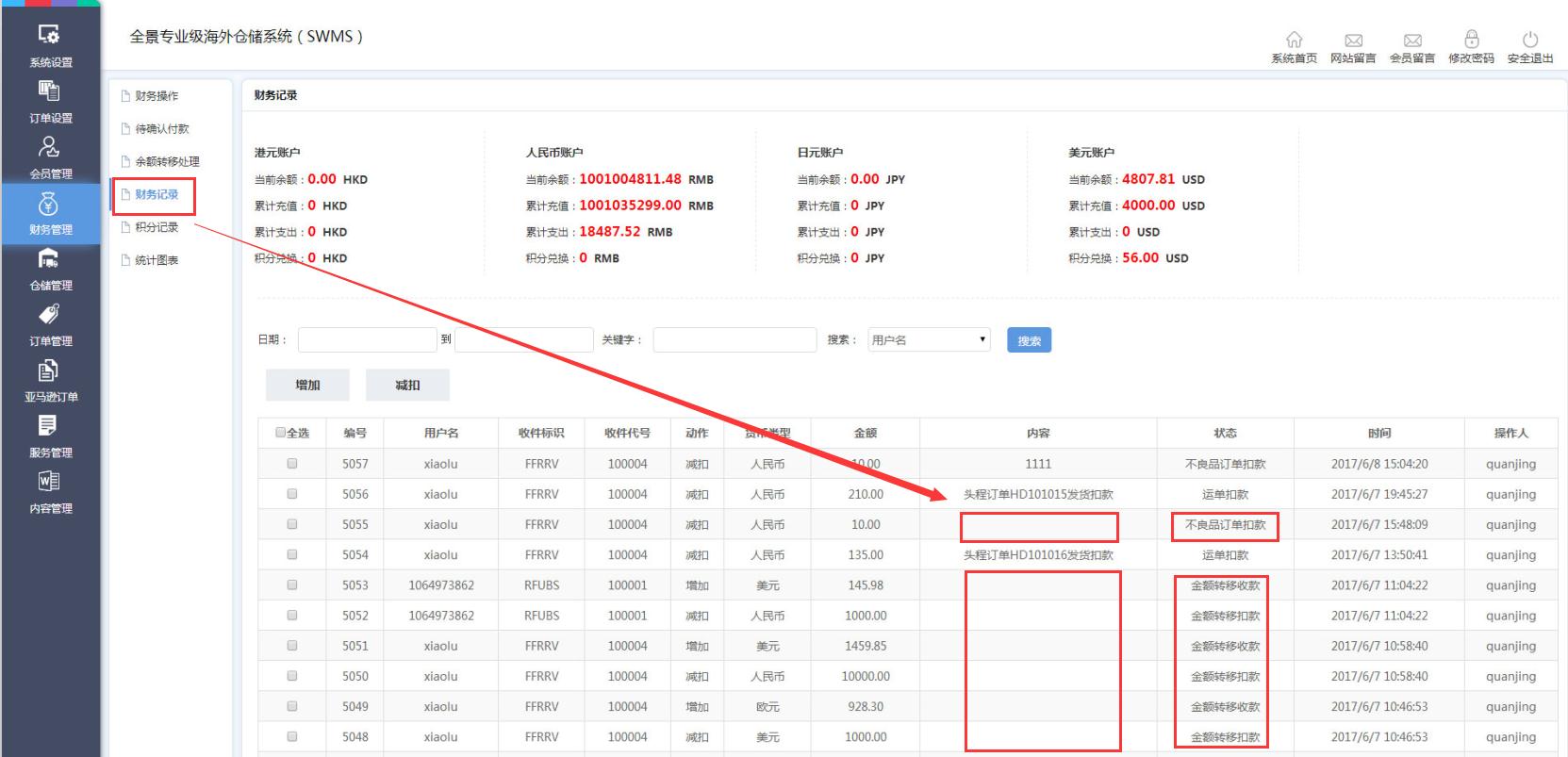
Task: Click the 安全退出 power icon
Action: [x=1529, y=40]
